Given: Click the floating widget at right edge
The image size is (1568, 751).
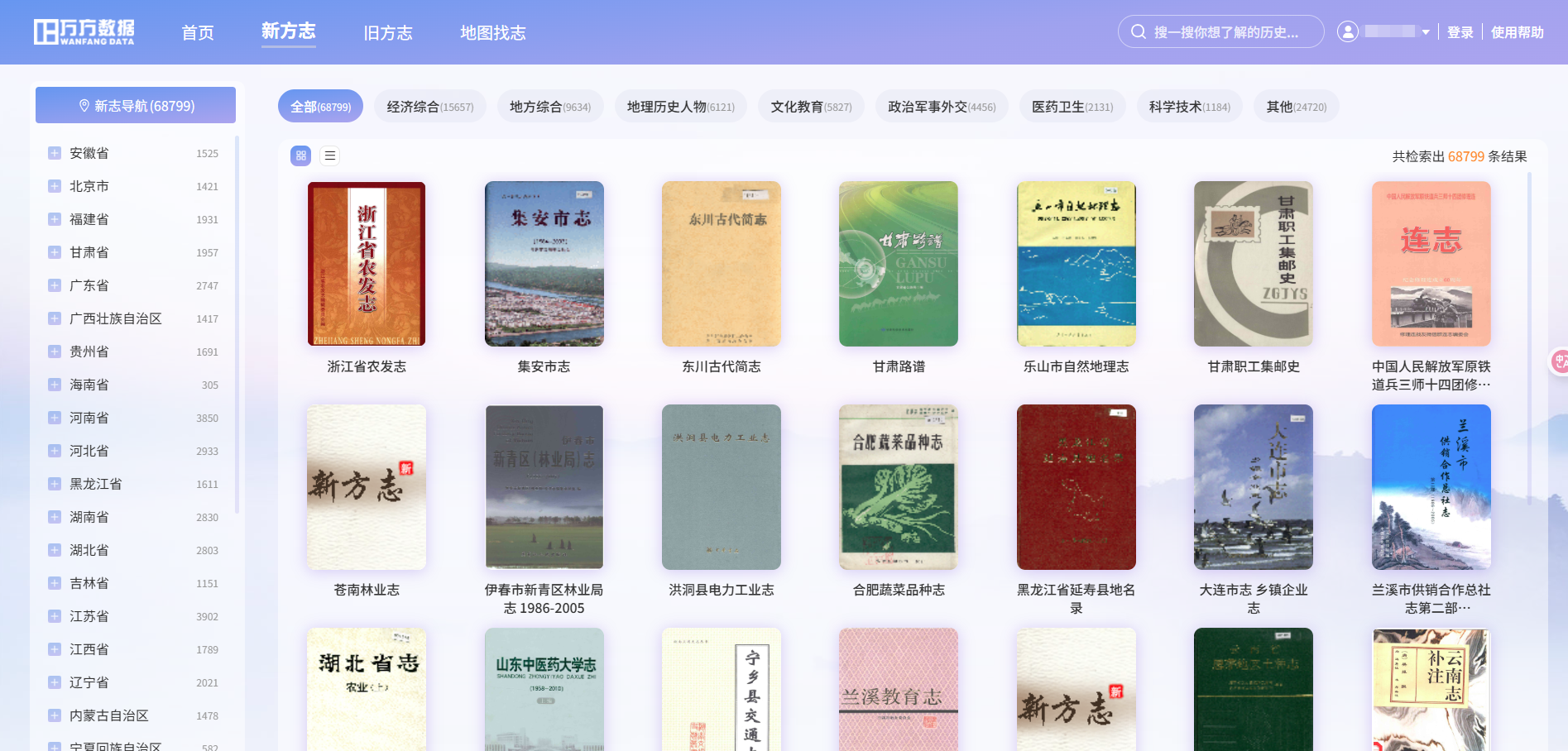Looking at the screenshot, I should [x=1558, y=361].
